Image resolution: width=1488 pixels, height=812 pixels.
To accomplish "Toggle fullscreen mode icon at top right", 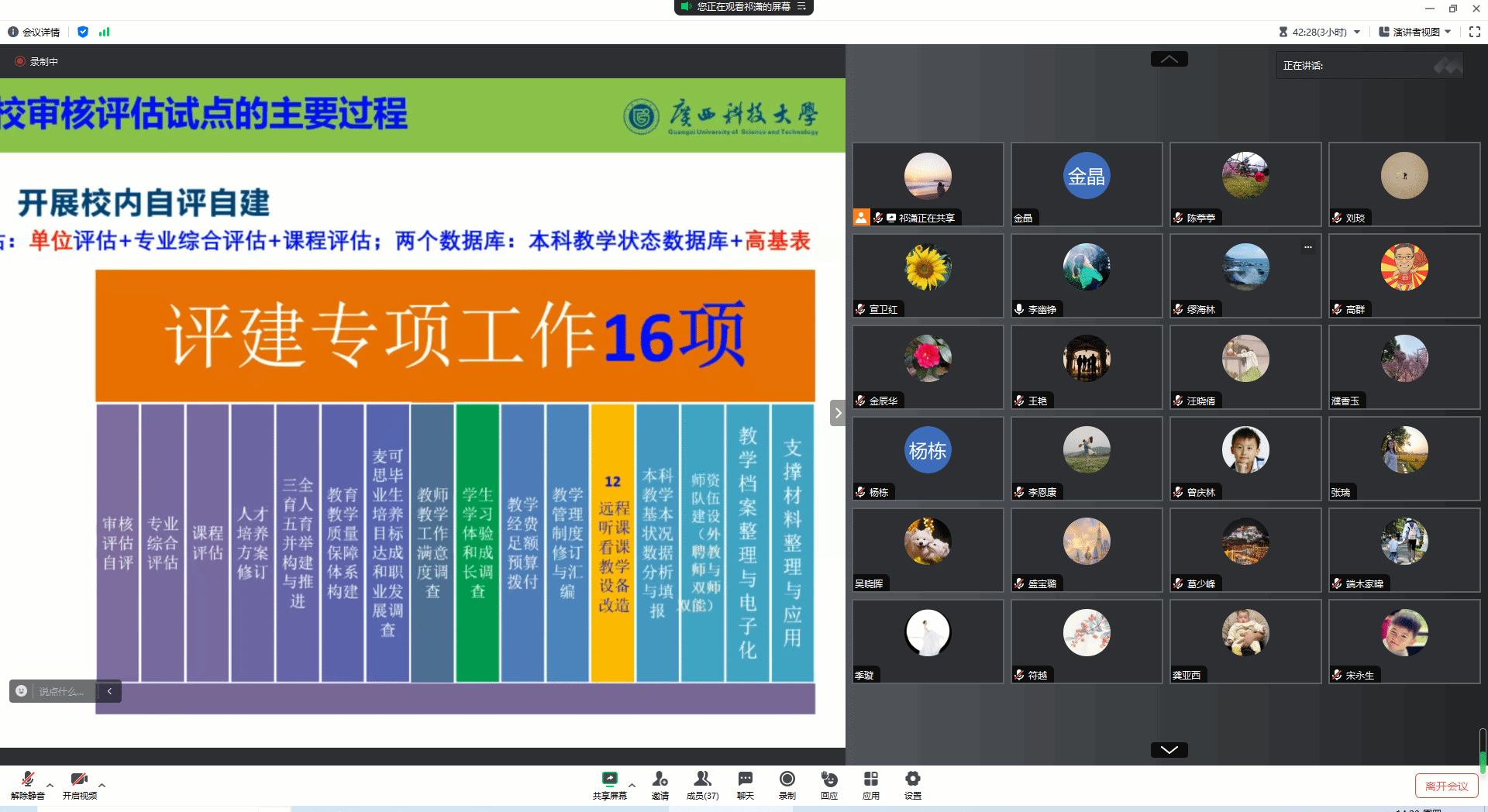I will 1474,32.
